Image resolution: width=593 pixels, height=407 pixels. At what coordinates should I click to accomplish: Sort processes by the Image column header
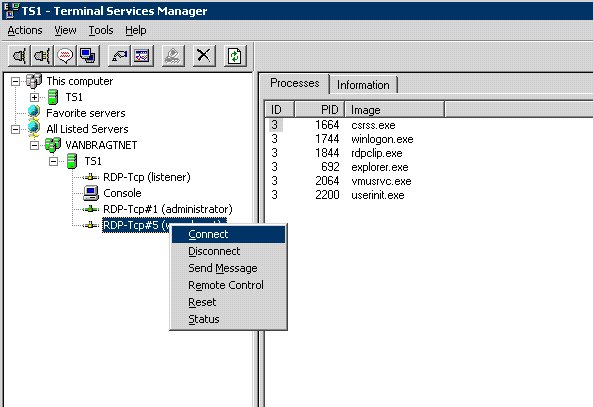click(394, 110)
